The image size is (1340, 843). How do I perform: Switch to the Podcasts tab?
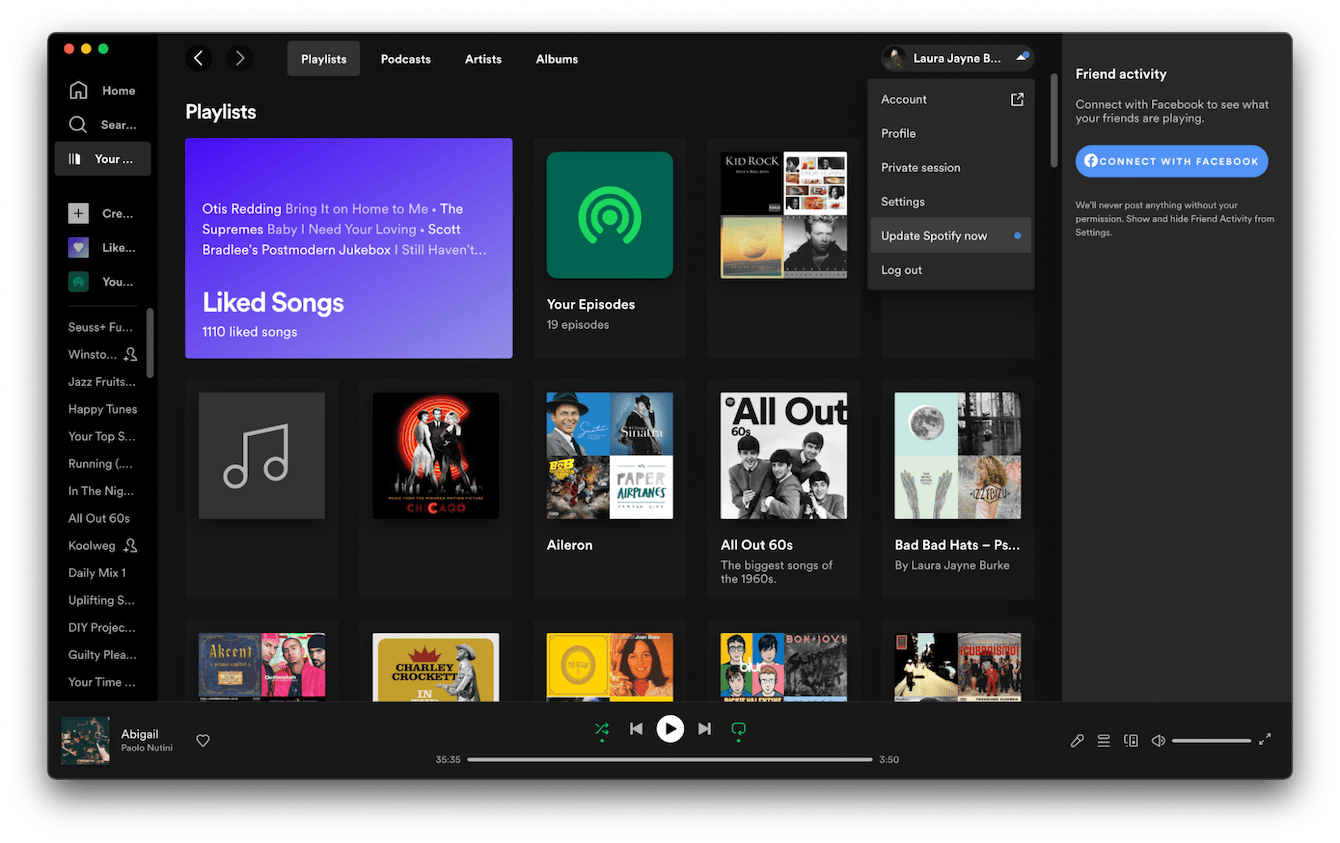(x=405, y=59)
